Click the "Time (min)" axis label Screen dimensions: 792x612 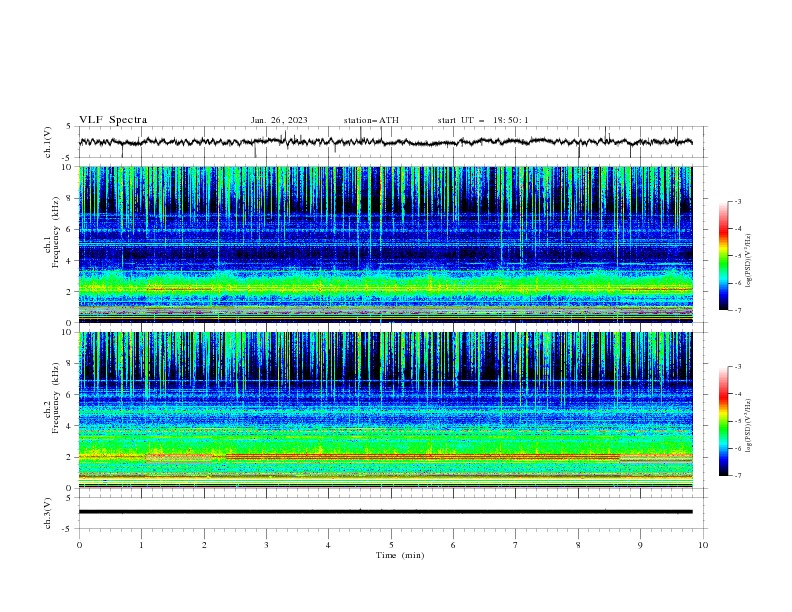(x=400, y=555)
